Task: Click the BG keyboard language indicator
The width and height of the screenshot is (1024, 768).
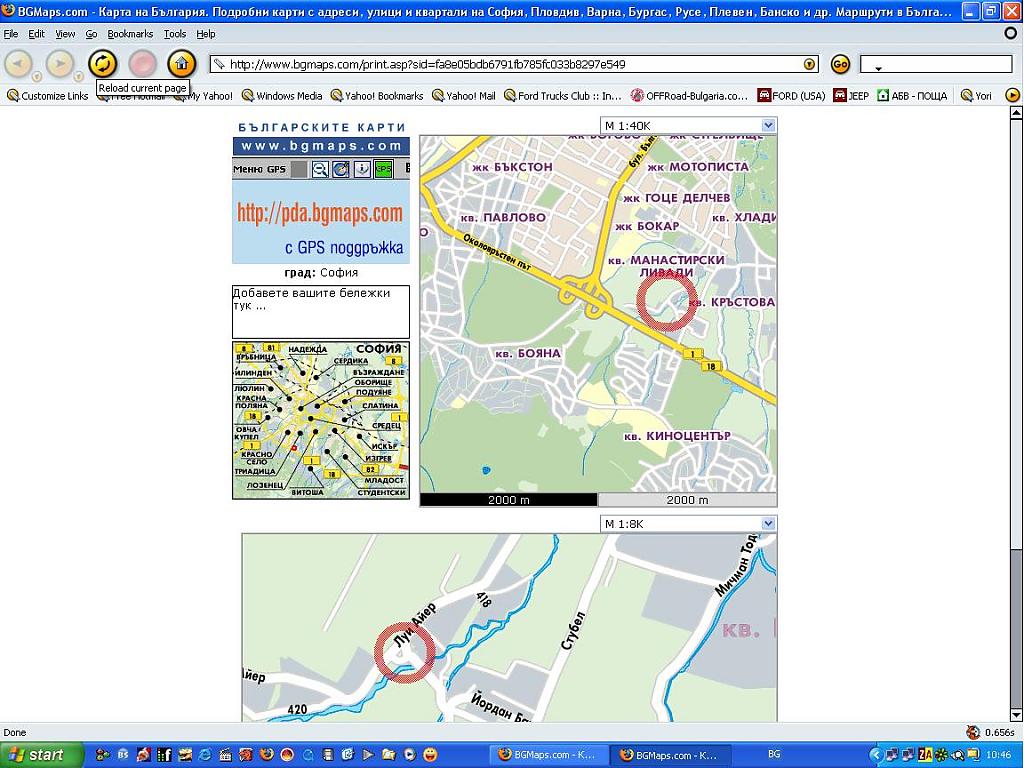Action: 775,755
